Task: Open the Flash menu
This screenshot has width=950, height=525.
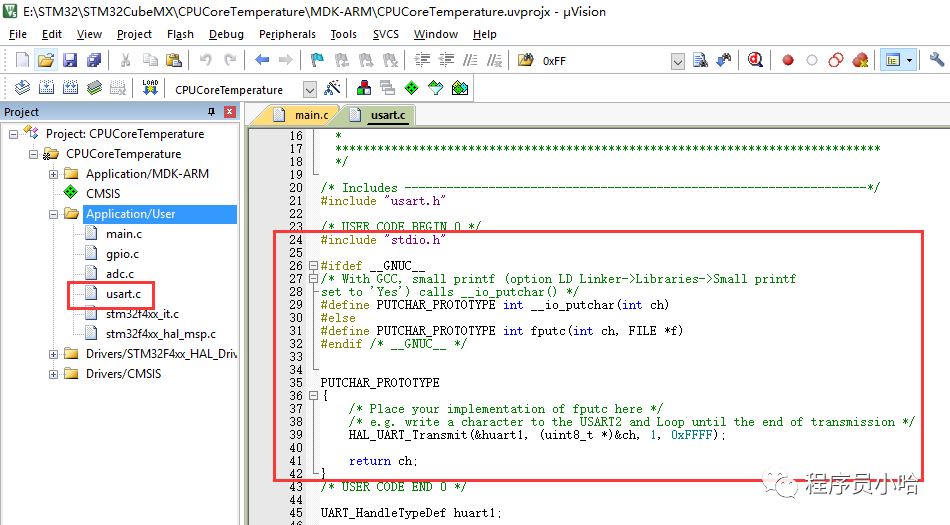Action: tap(180, 34)
